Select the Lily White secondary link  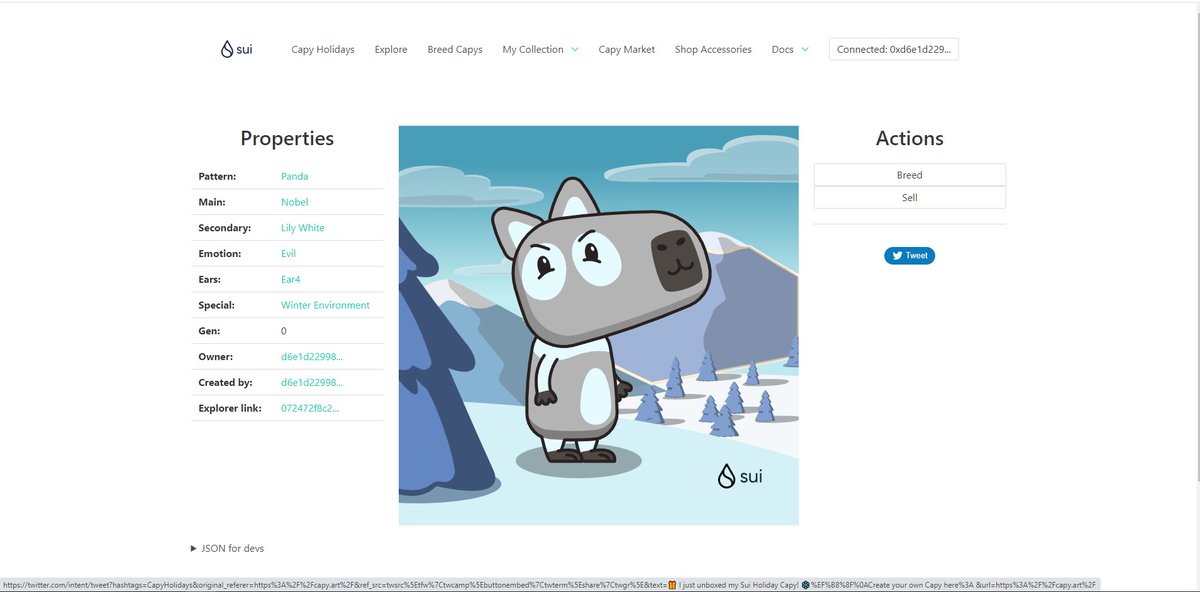[303, 228]
